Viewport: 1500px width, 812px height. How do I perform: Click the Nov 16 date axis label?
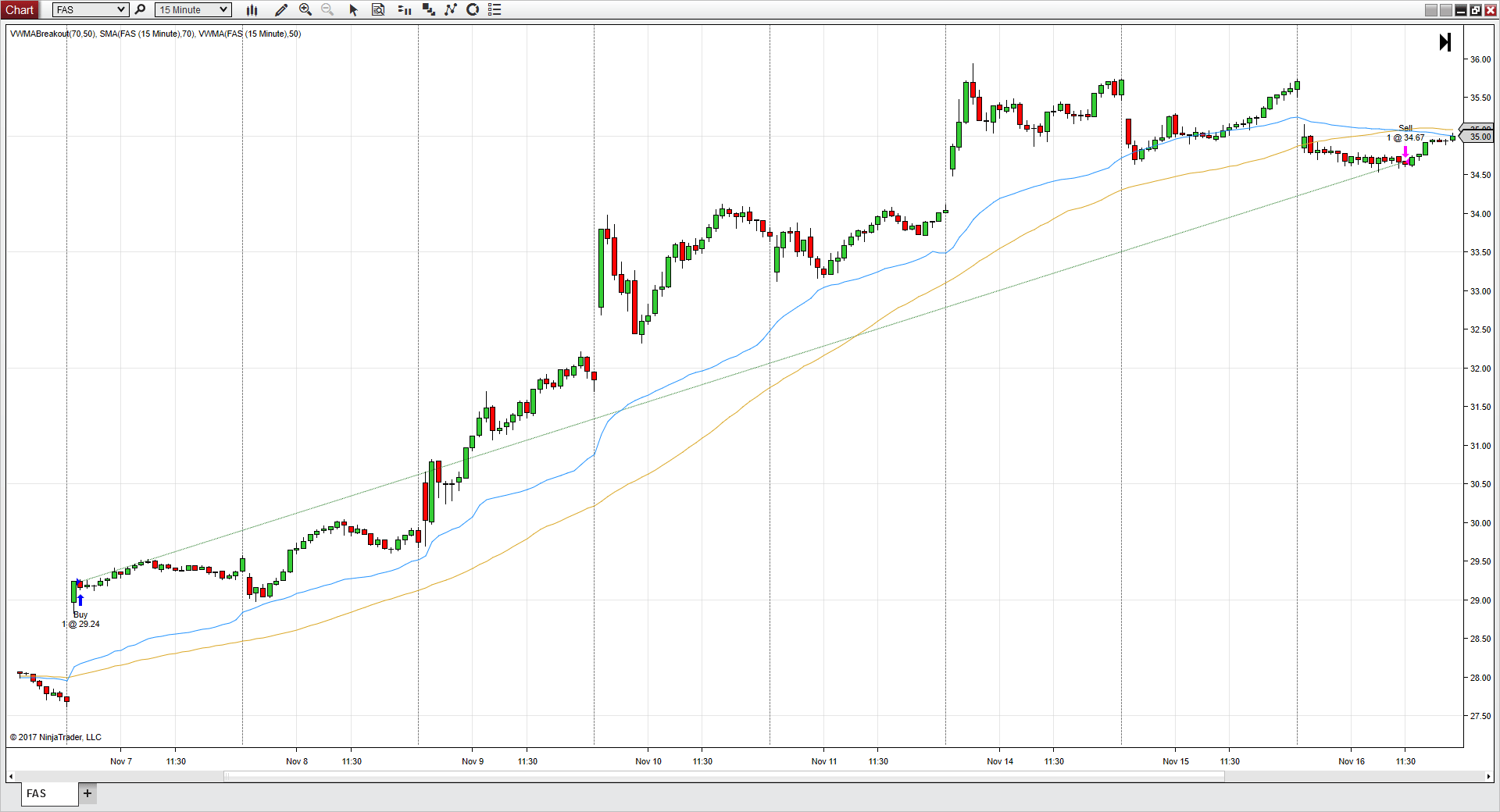tap(1352, 761)
